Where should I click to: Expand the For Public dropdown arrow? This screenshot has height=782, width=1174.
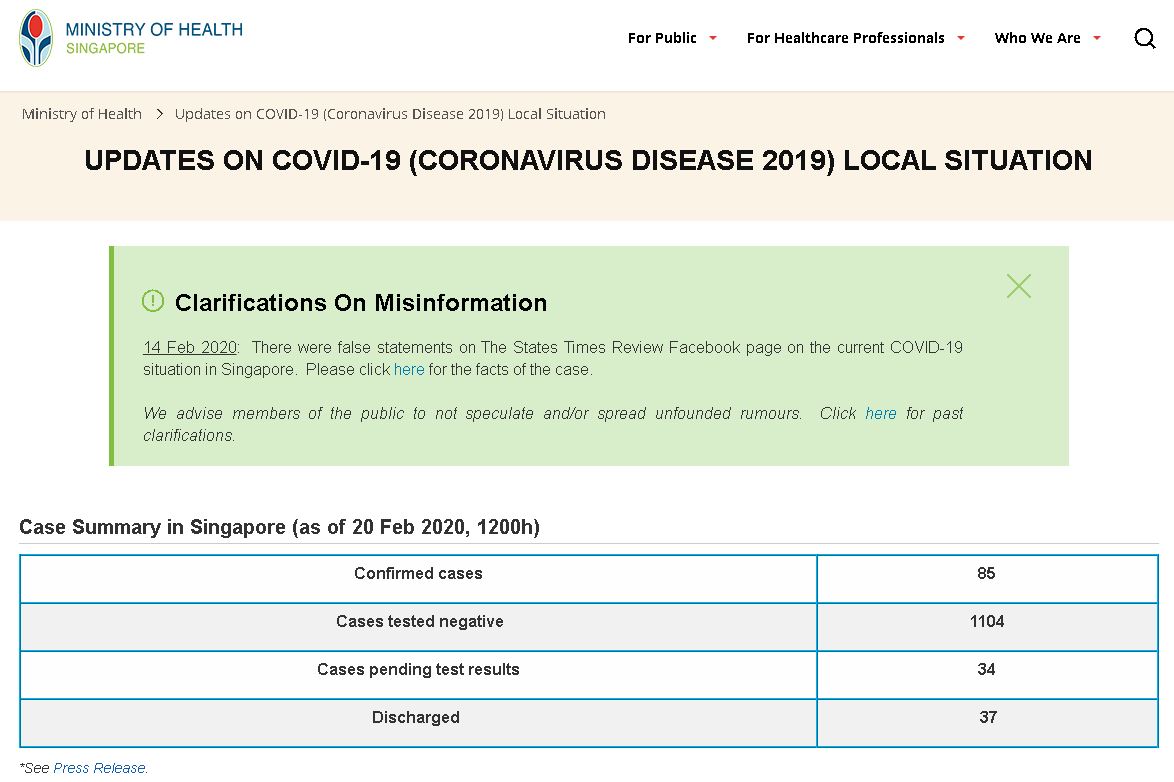coord(713,38)
